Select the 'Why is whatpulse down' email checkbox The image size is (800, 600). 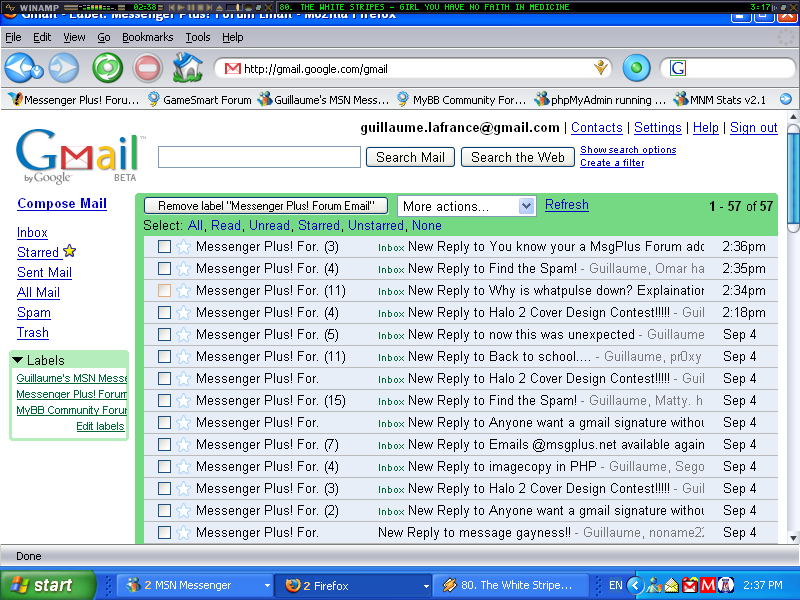164,290
